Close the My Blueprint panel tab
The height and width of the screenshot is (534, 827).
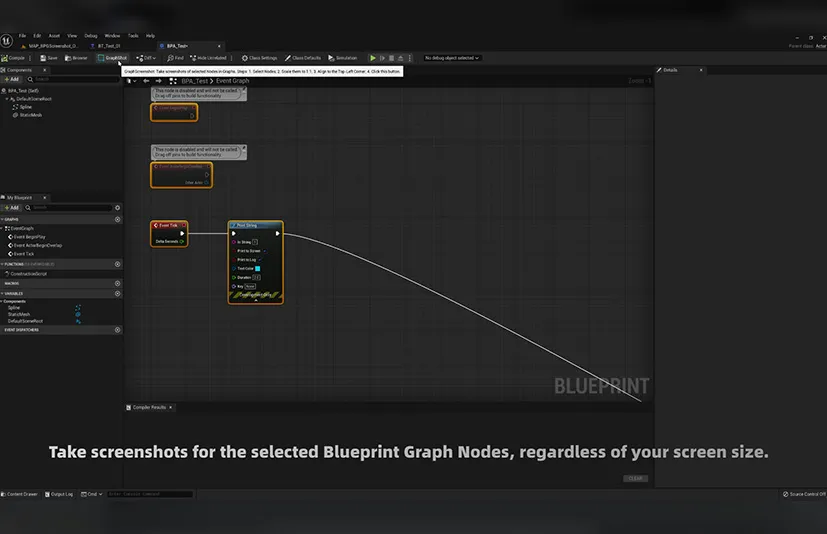[45, 197]
